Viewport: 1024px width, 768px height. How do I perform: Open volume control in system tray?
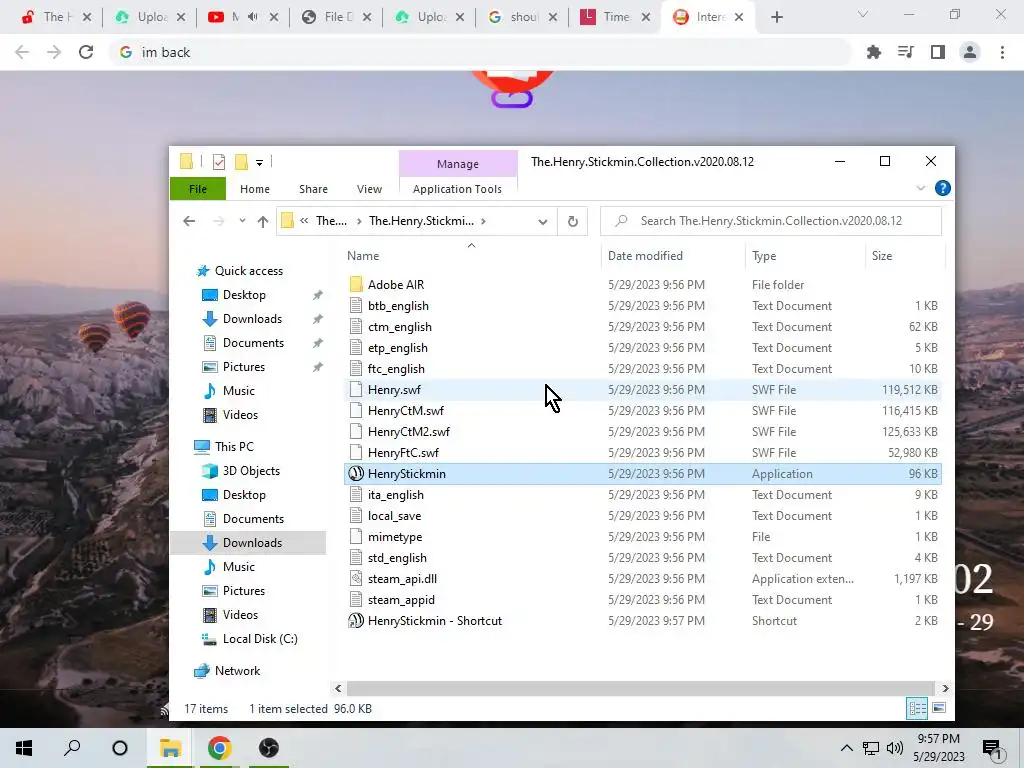pos(895,748)
